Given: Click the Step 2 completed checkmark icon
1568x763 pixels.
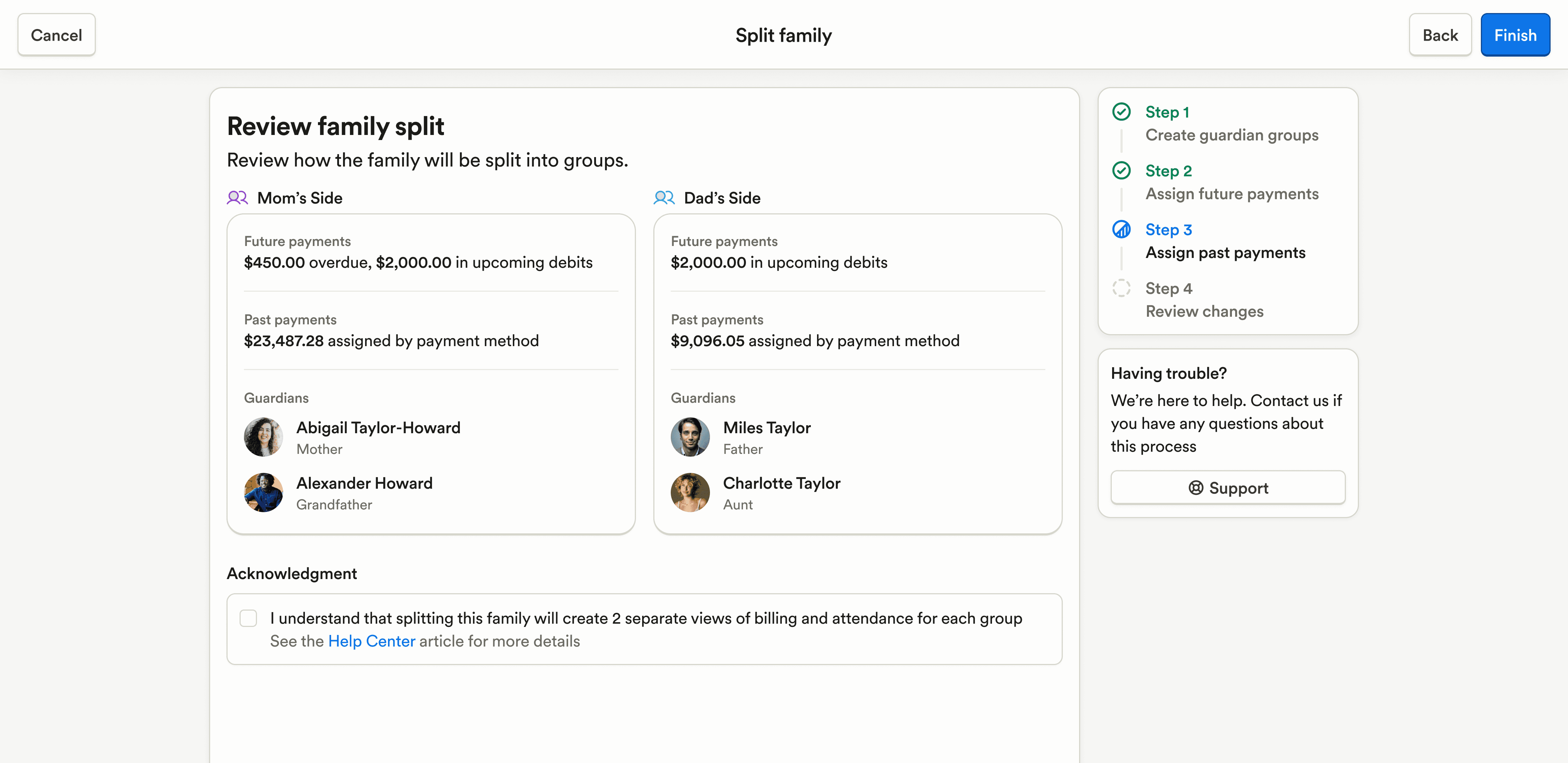Looking at the screenshot, I should 1121,171.
